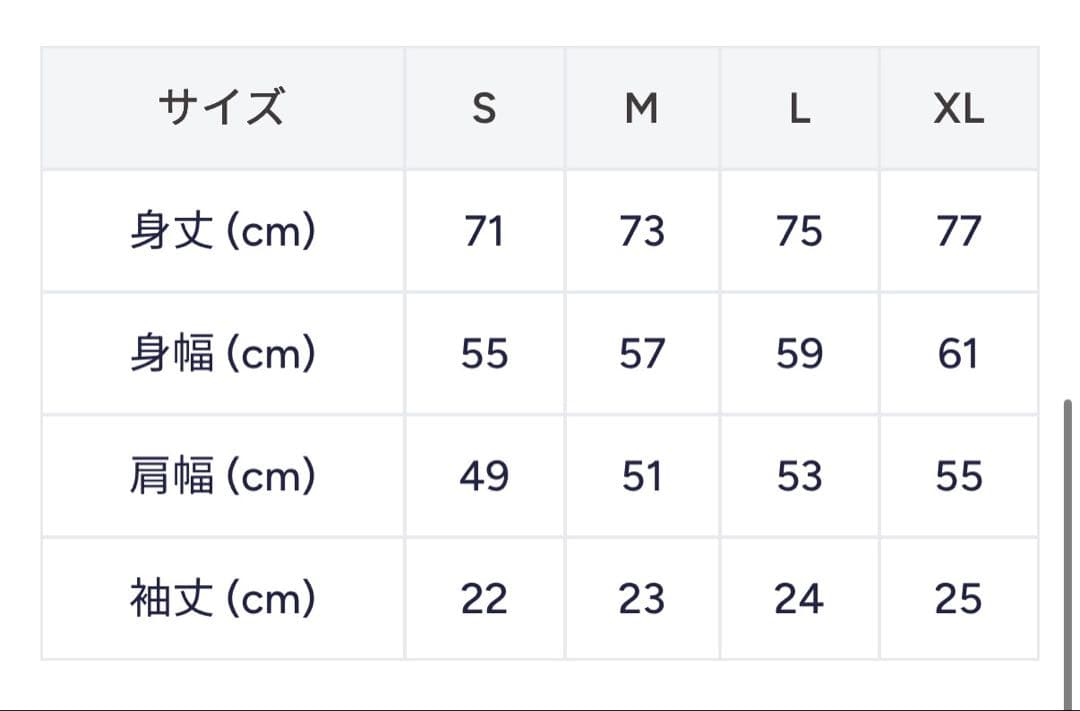1080x711 pixels.
Task: Click the L sleeve length value 24
Action: (799, 599)
